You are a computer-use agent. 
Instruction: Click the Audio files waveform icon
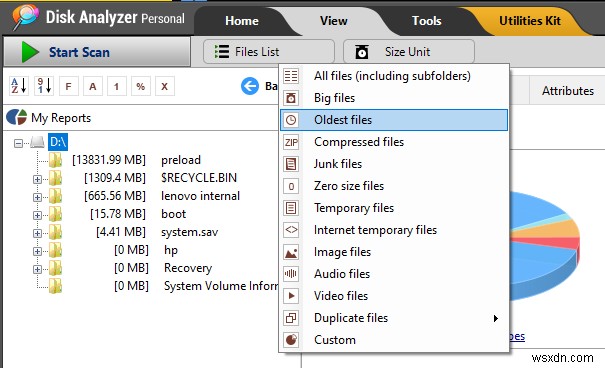click(x=291, y=274)
